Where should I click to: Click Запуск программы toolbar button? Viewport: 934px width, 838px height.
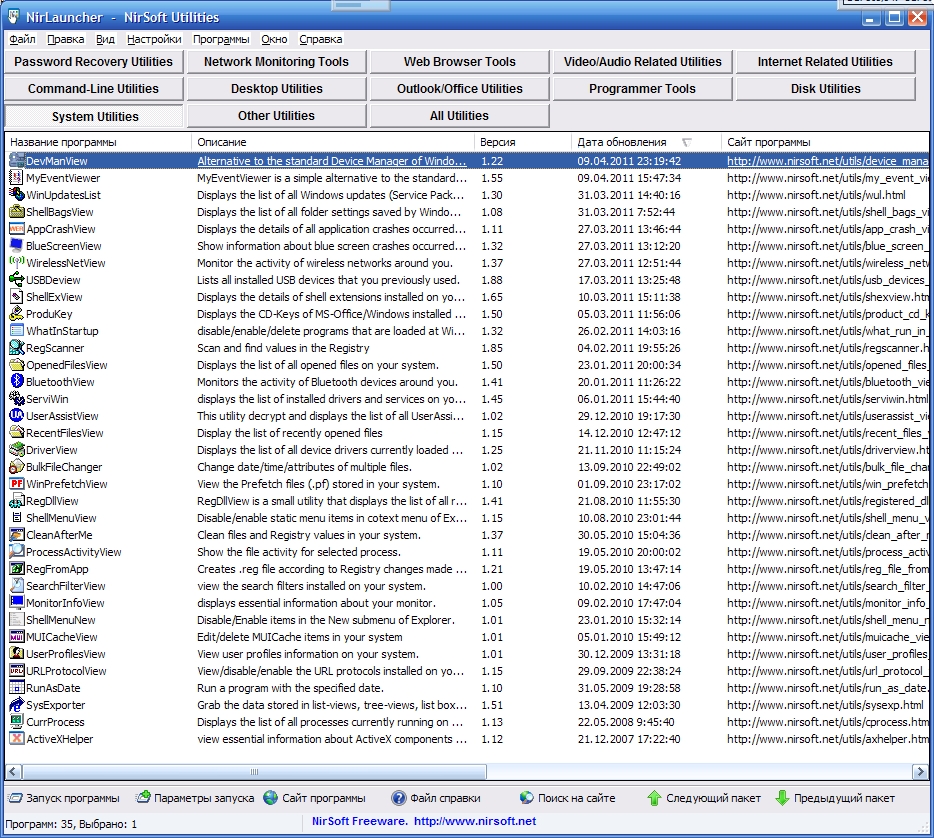(x=64, y=798)
